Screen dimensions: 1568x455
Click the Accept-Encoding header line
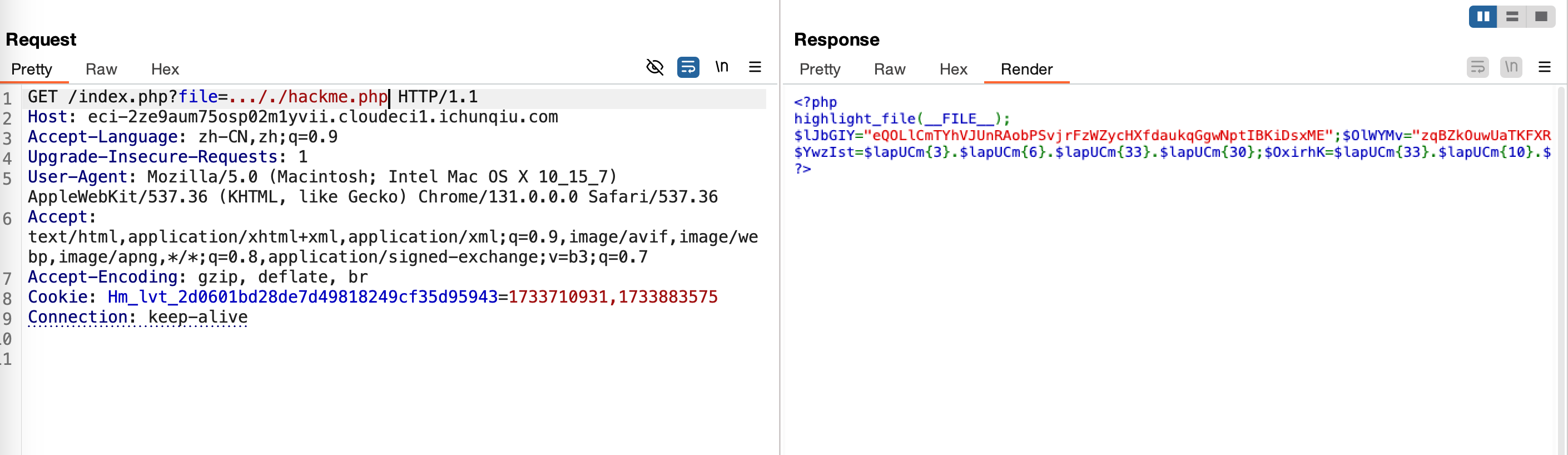click(x=198, y=277)
